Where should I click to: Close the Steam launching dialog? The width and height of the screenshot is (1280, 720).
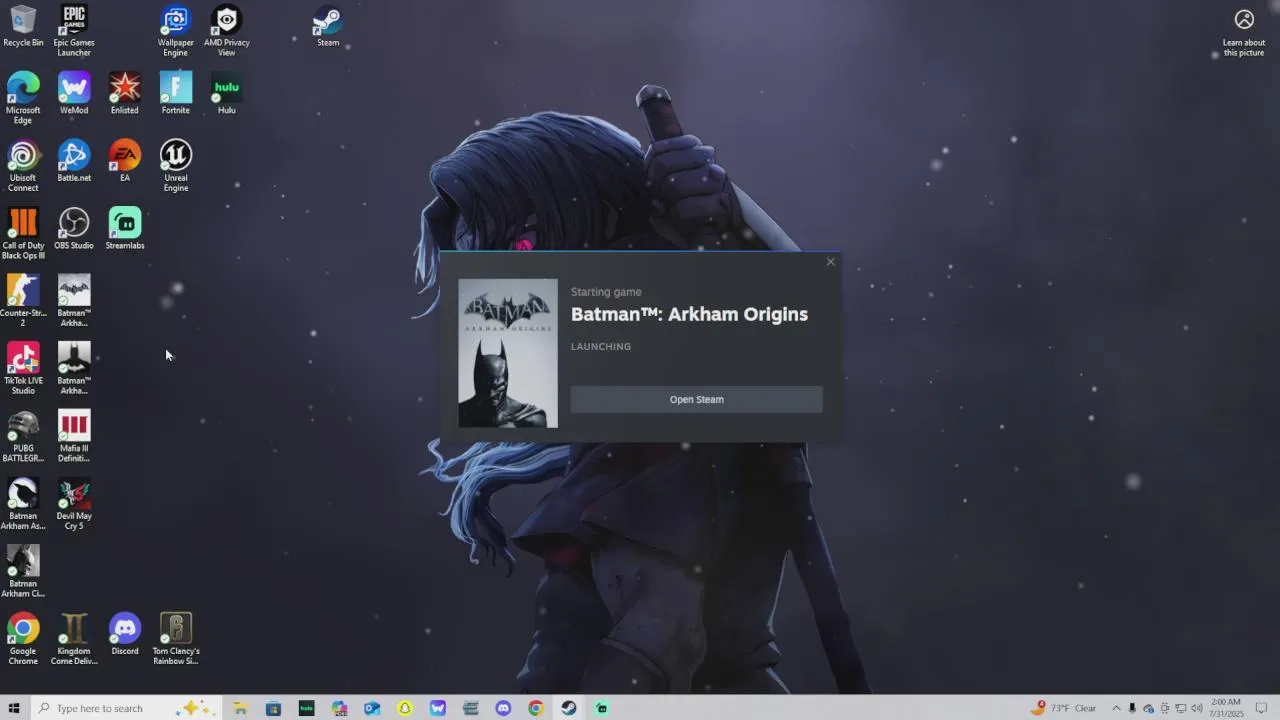[830, 262]
